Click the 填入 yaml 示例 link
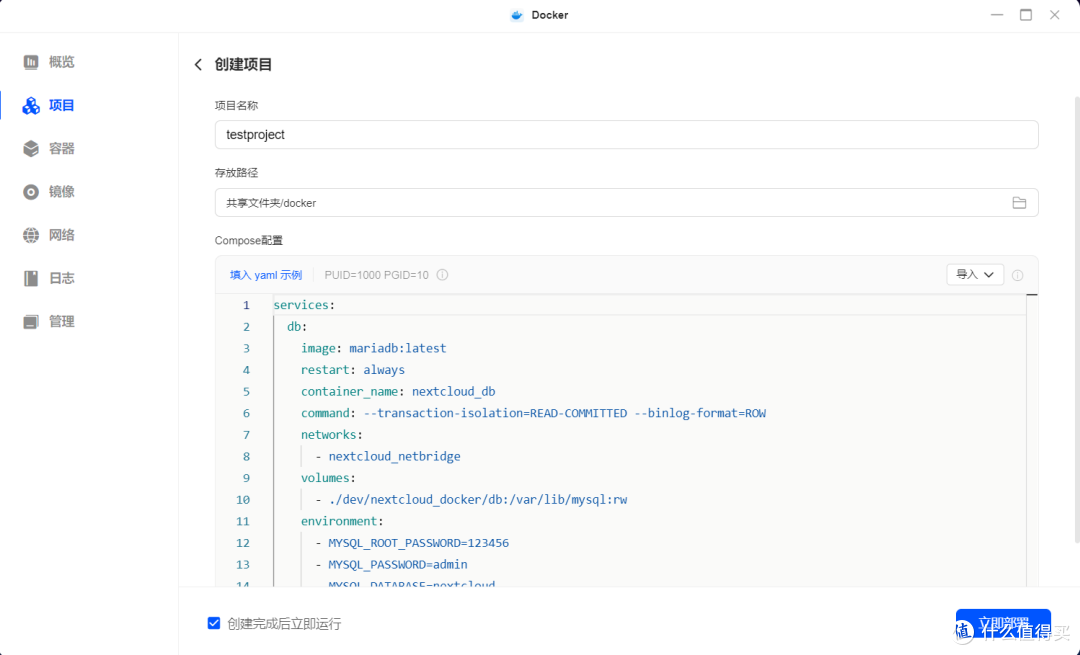Viewport: 1080px width, 655px height. click(x=266, y=275)
